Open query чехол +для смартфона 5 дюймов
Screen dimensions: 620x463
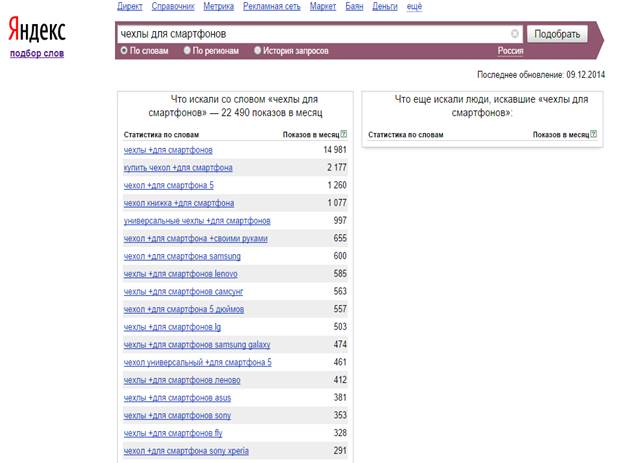[x=183, y=309]
